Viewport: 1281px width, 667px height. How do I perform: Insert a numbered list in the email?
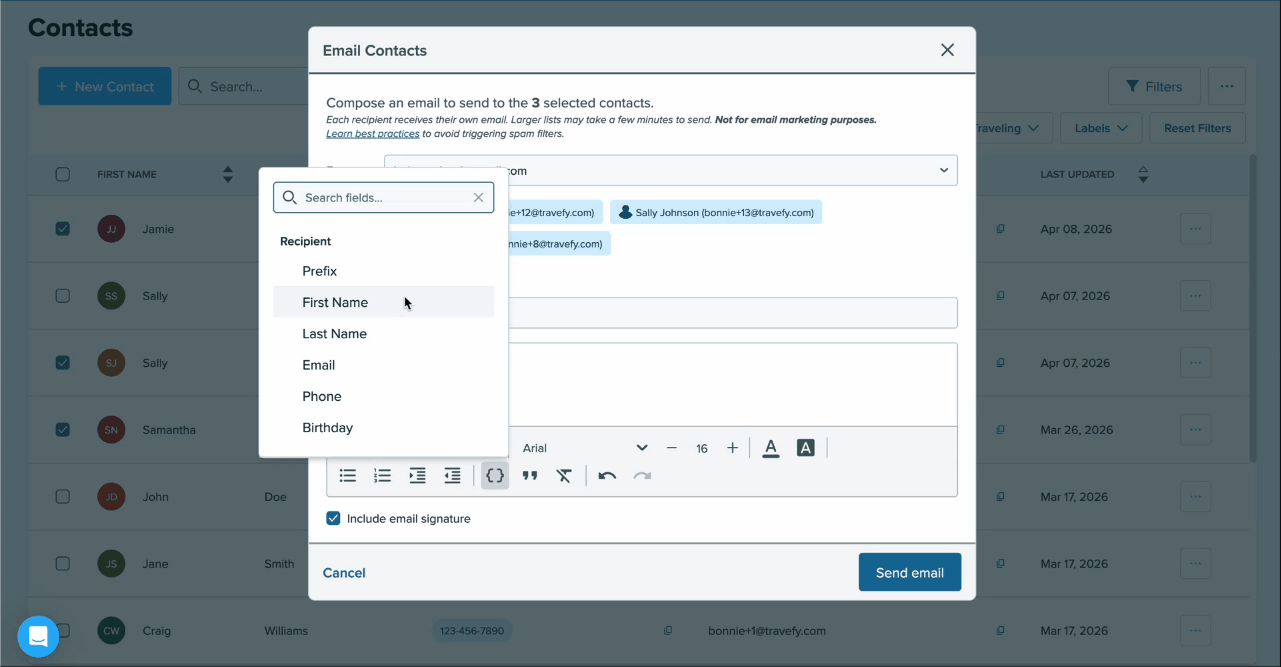382,476
